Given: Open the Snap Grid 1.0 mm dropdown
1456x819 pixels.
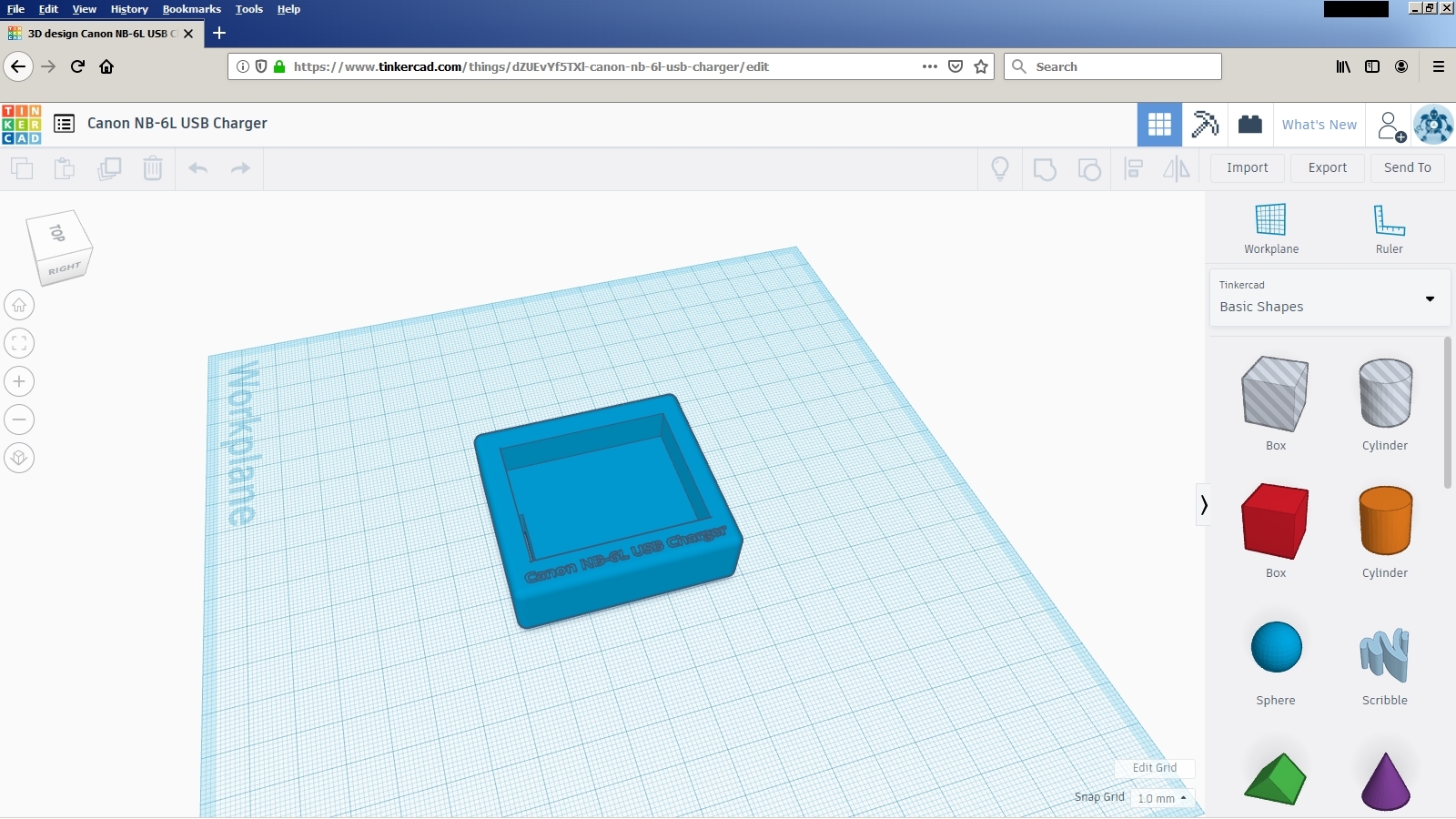Looking at the screenshot, I should coord(1162,798).
